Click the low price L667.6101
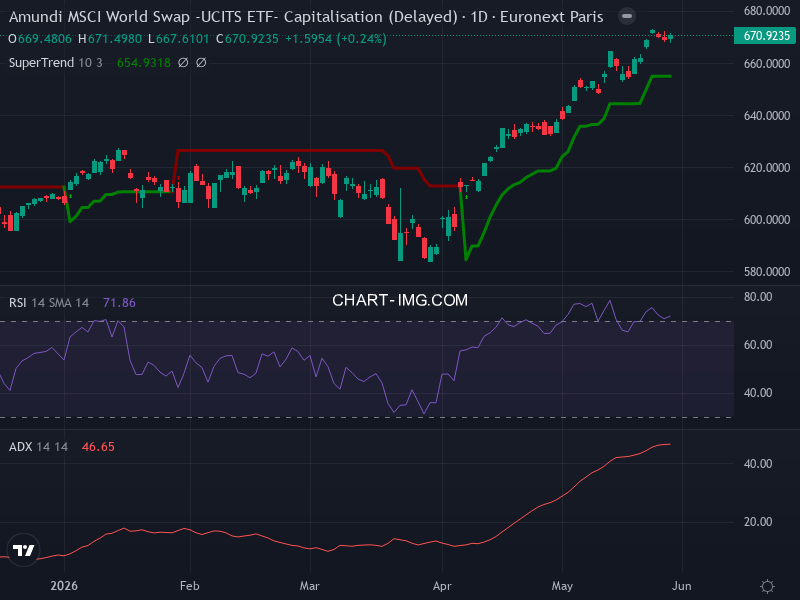 (179, 39)
